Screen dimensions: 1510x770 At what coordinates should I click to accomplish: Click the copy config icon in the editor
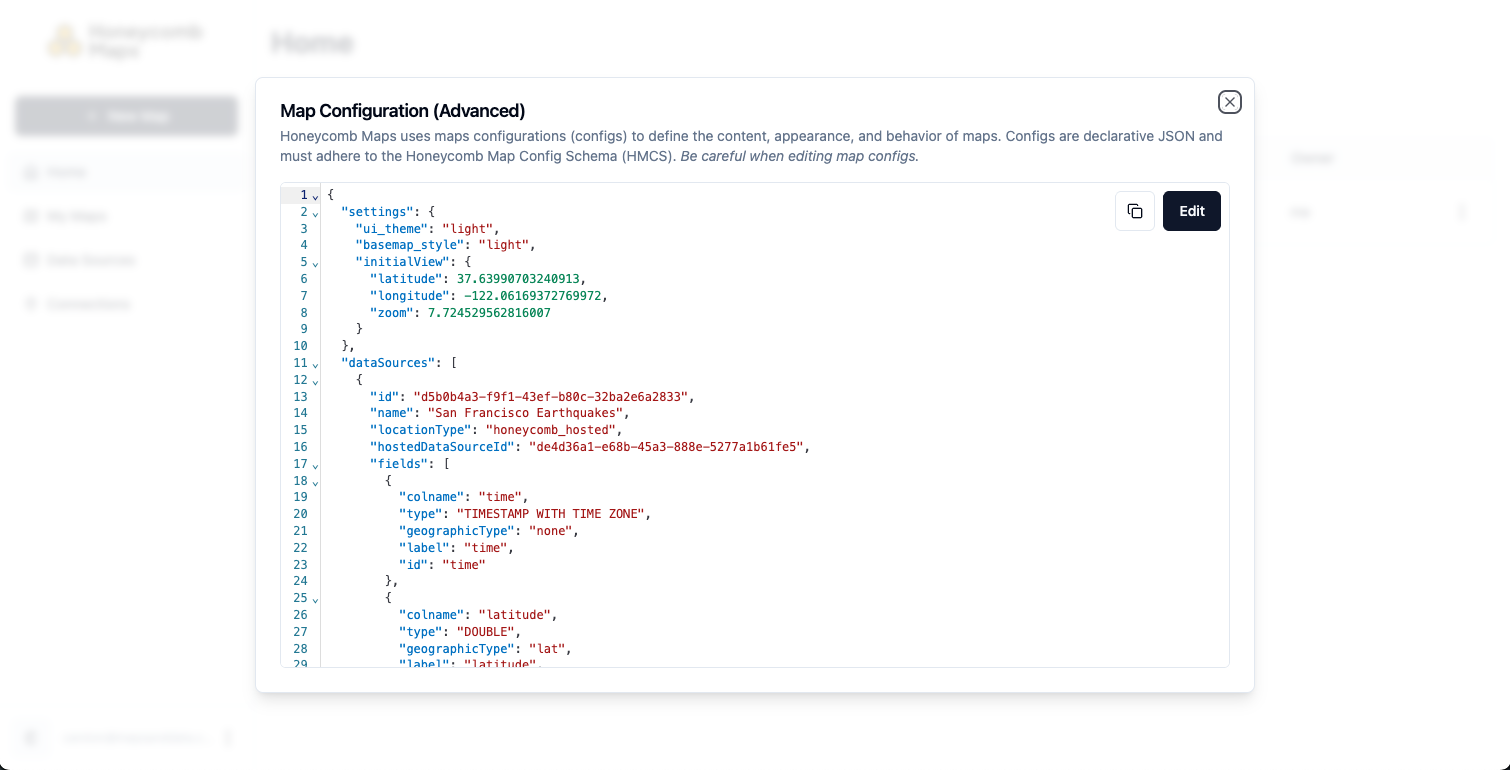pos(1135,211)
